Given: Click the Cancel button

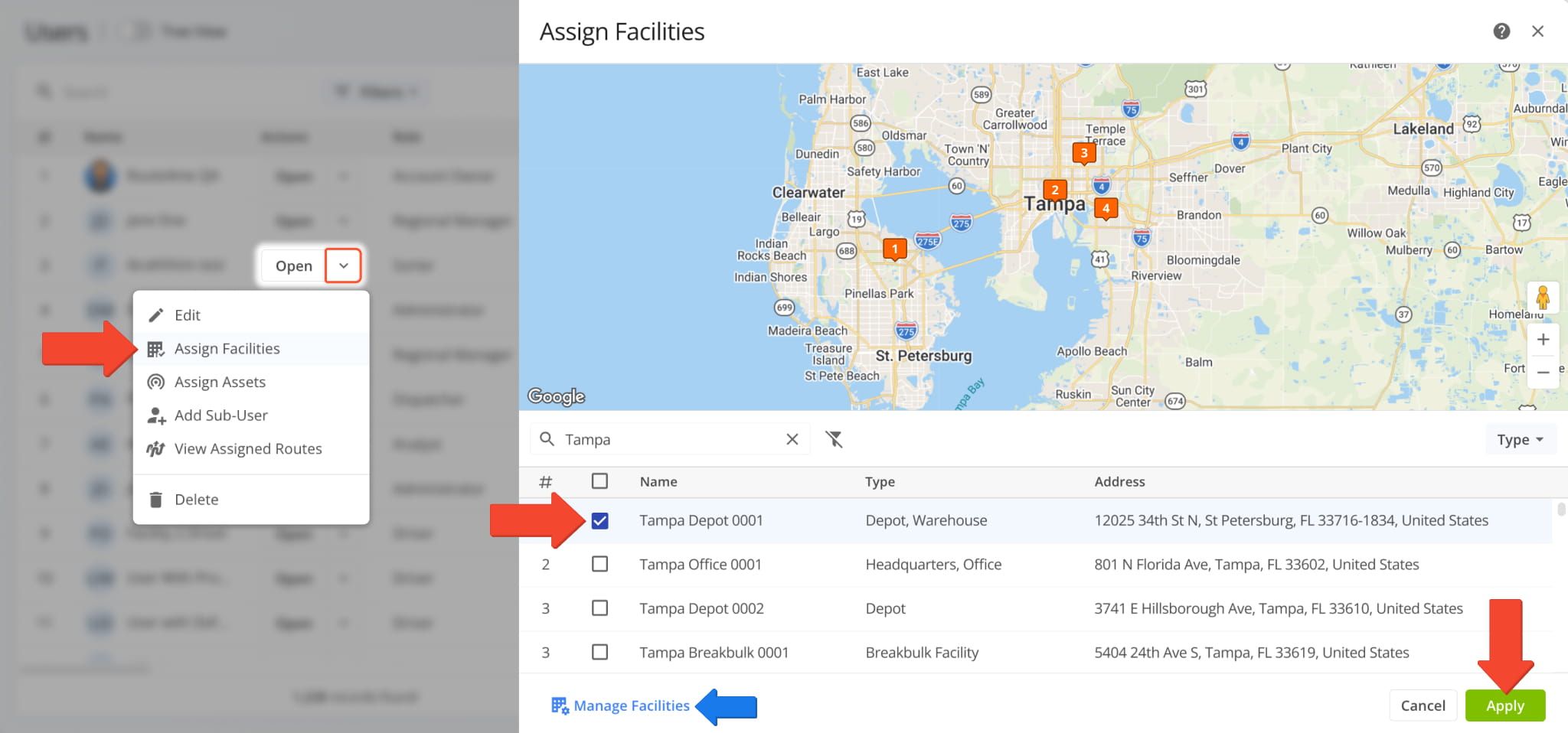Looking at the screenshot, I should point(1423,705).
